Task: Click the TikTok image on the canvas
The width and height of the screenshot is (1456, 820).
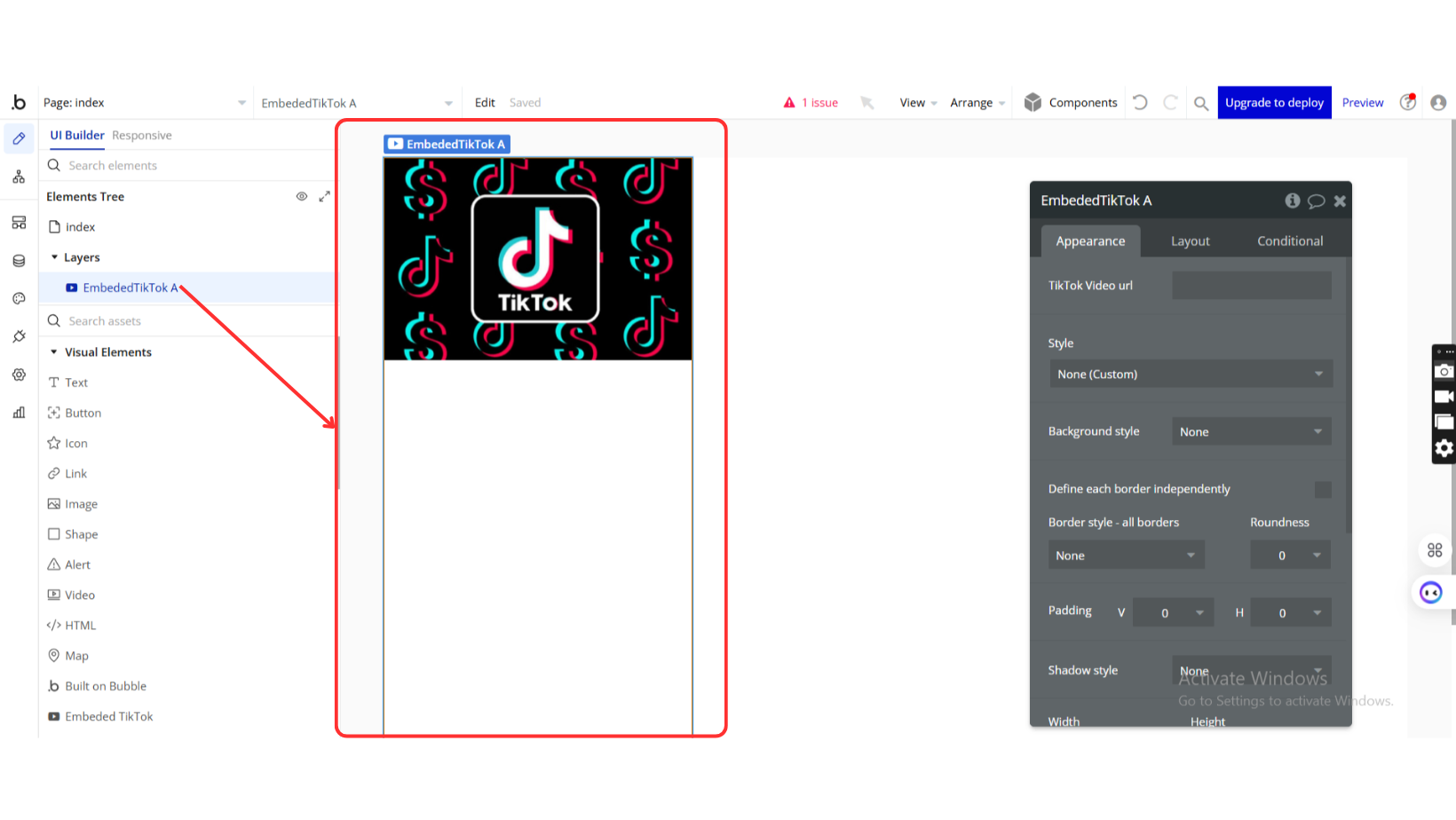Action: point(538,259)
